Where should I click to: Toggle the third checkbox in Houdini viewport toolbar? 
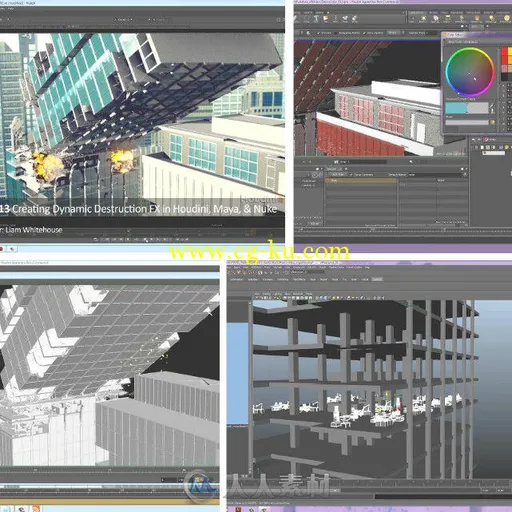[364, 33]
